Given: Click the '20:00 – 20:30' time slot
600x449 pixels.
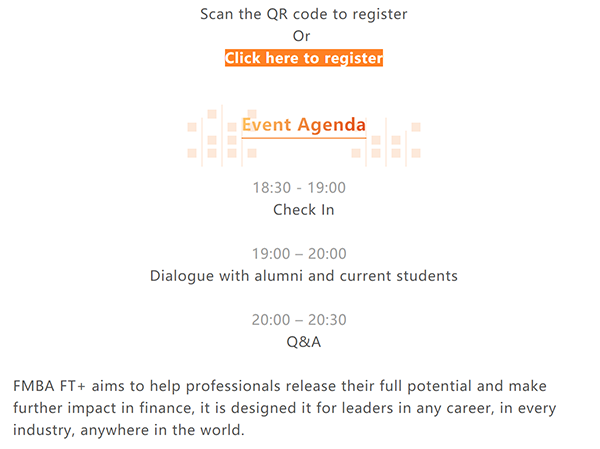Looking at the screenshot, I should tap(299, 320).
